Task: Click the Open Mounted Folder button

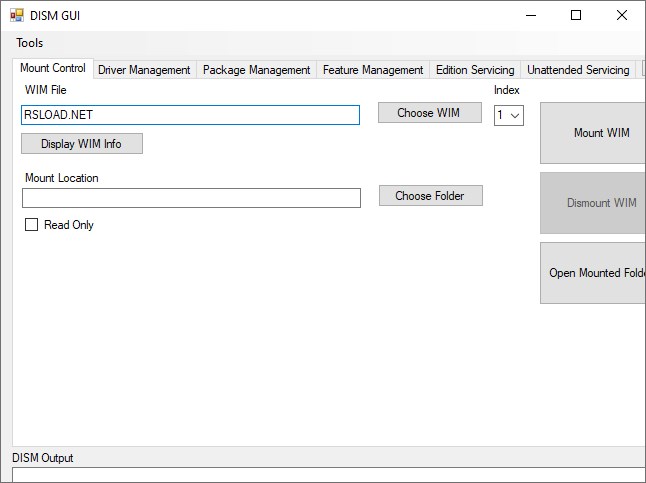Action: (593, 273)
